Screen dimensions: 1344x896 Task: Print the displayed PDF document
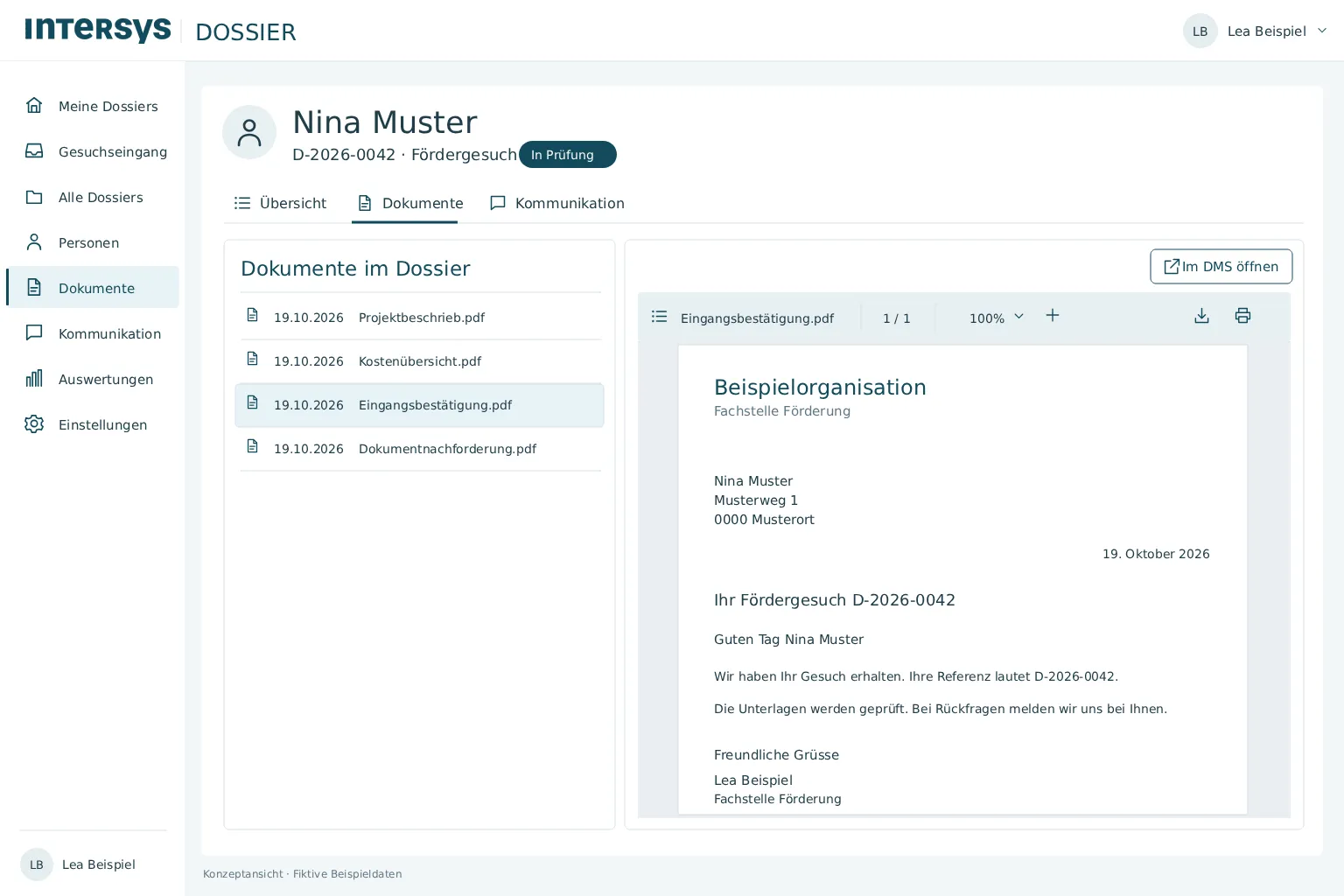tap(1242, 316)
